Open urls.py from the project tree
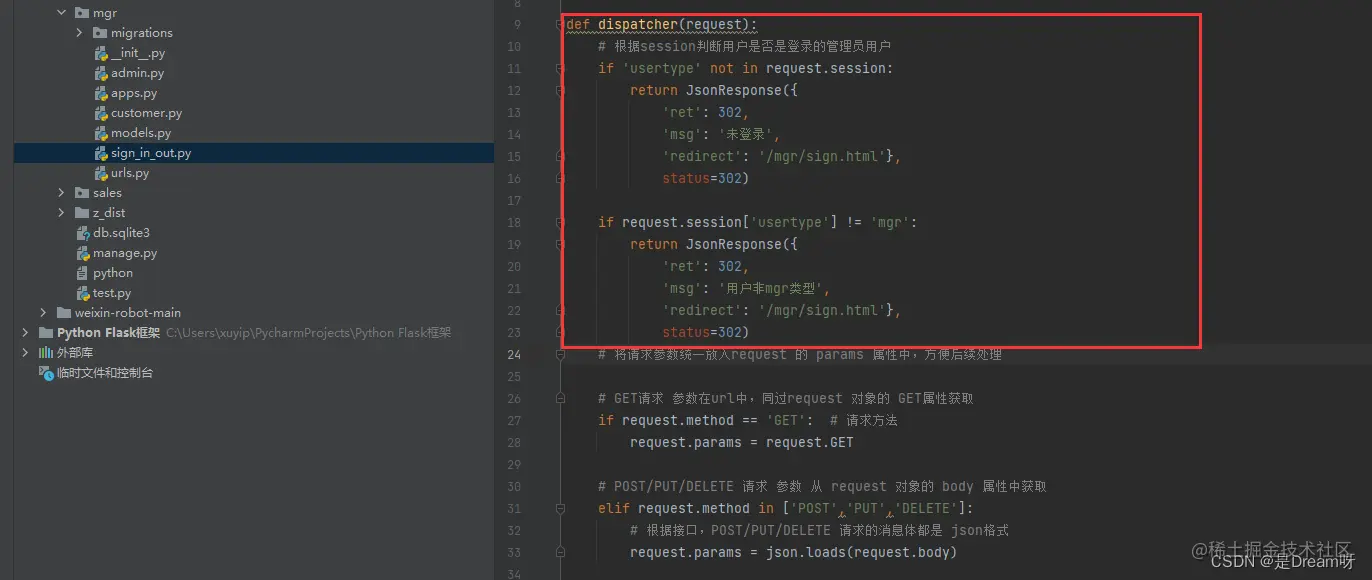1372x580 pixels. [x=130, y=173]
